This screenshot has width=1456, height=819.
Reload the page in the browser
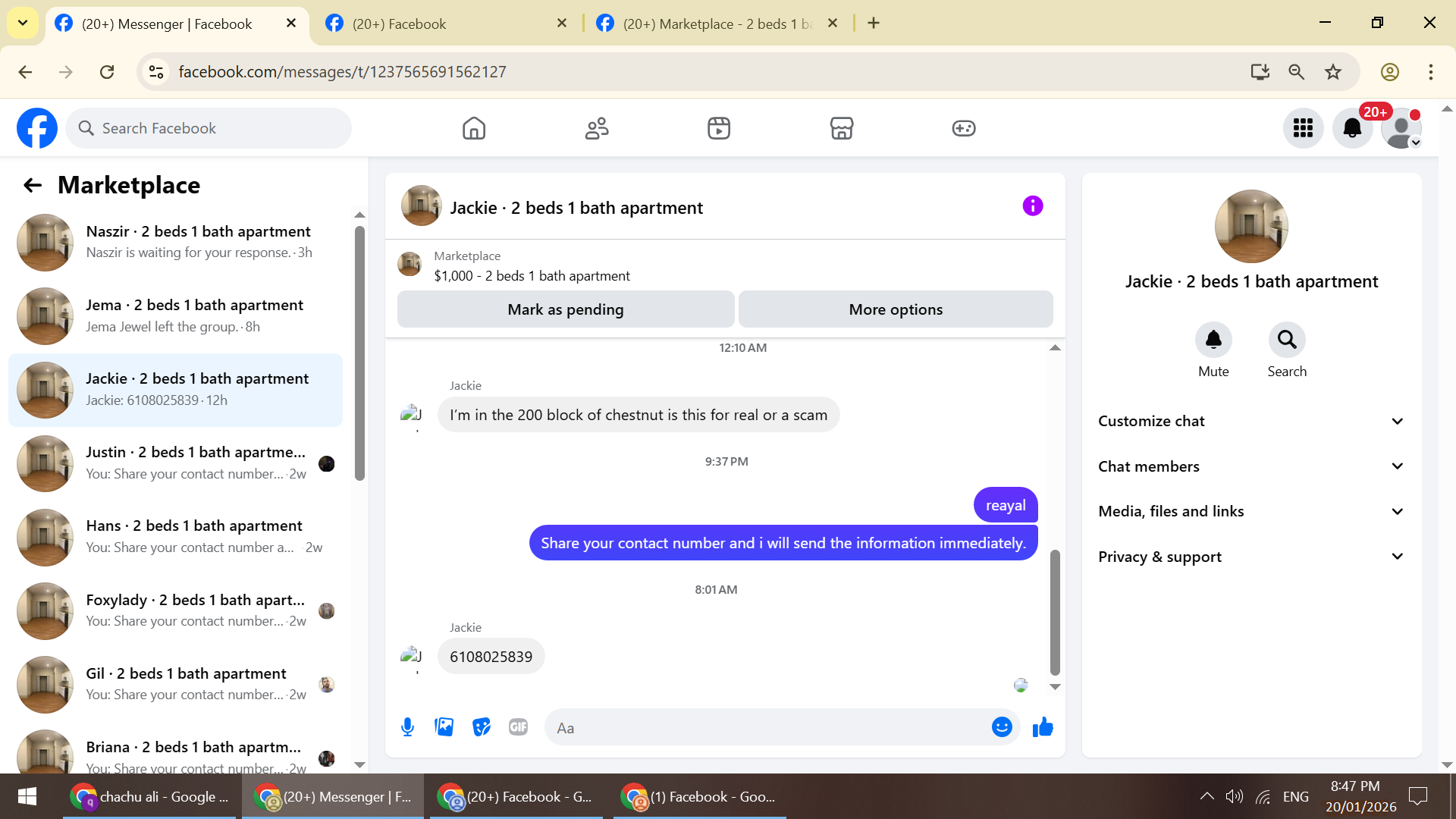click(107, 72)
